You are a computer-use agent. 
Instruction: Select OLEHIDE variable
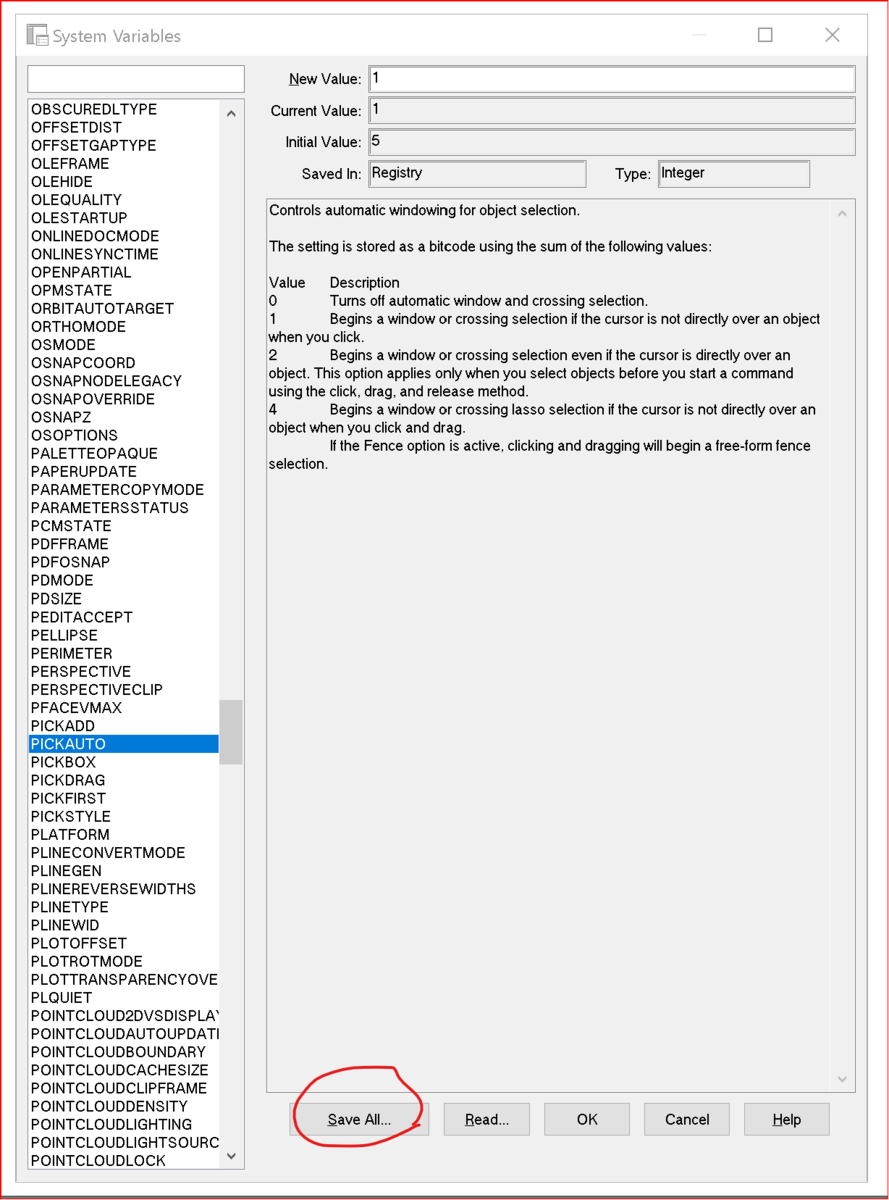[62, 181]
